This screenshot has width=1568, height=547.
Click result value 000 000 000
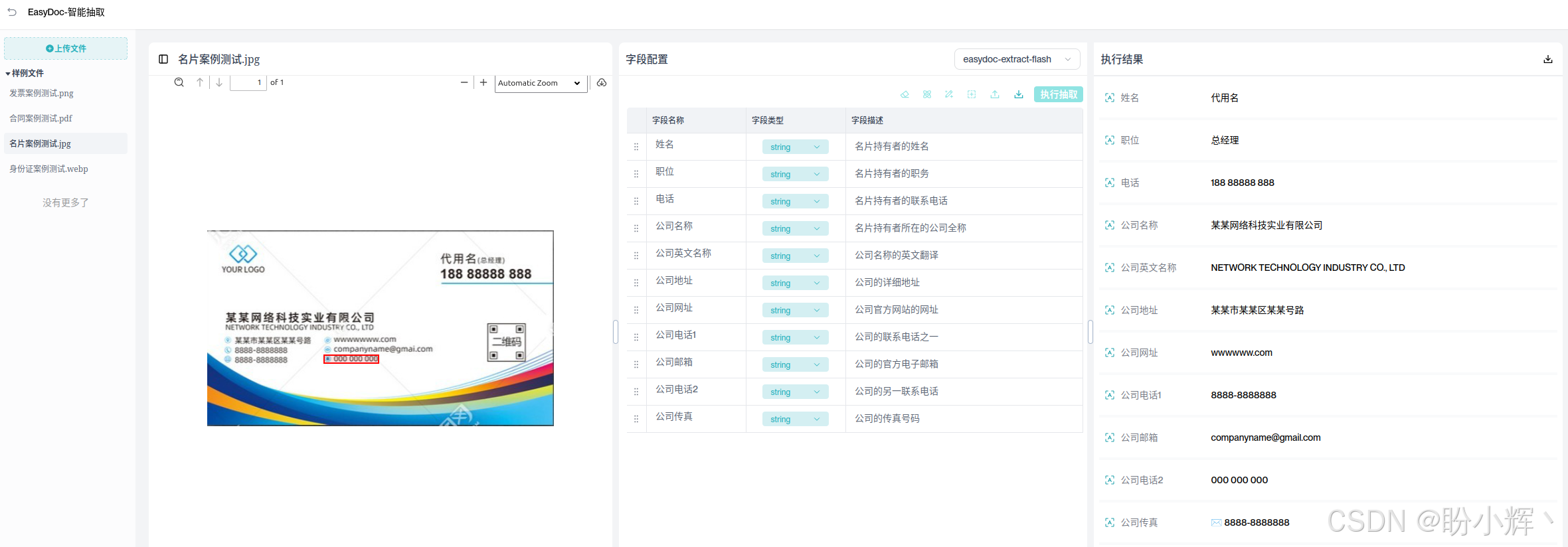click(x=1239, y=480)
